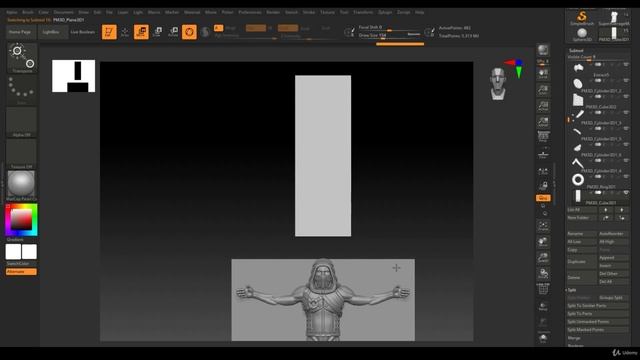This screenshot has width=640, height=360.
Task: Move subtool down with arrow beside List All
Action: coord(622,210)
